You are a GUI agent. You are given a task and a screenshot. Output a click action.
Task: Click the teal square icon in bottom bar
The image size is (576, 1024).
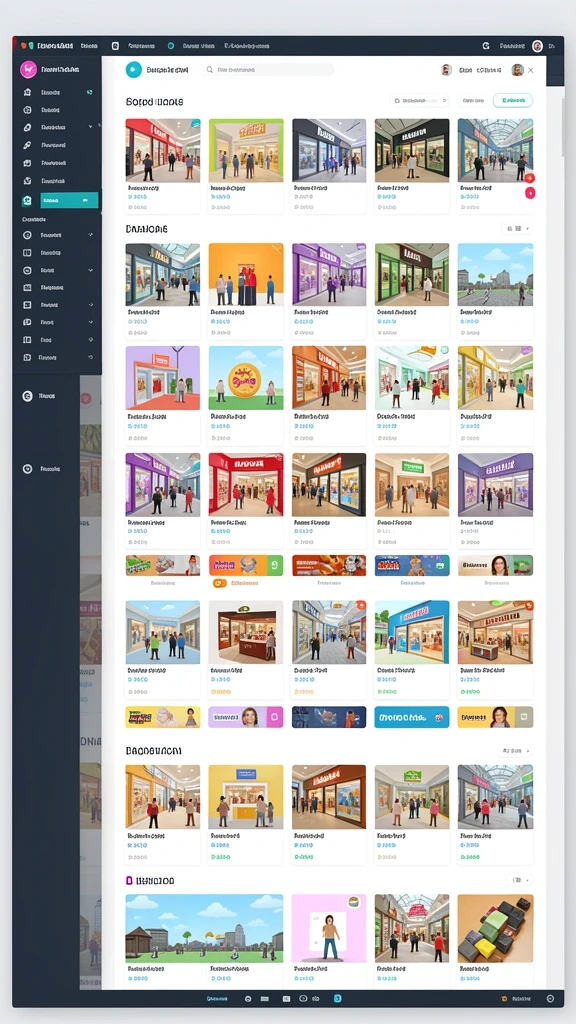[338, 999]
